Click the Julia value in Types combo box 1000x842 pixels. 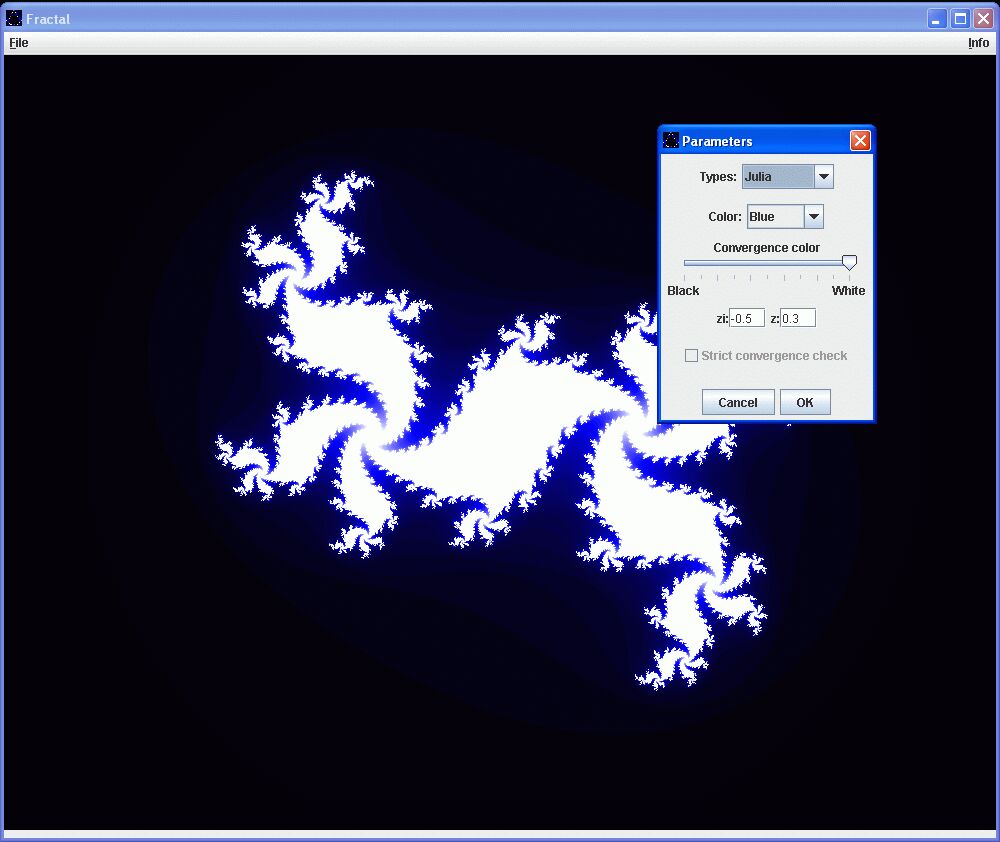click(x=778, y=177)
